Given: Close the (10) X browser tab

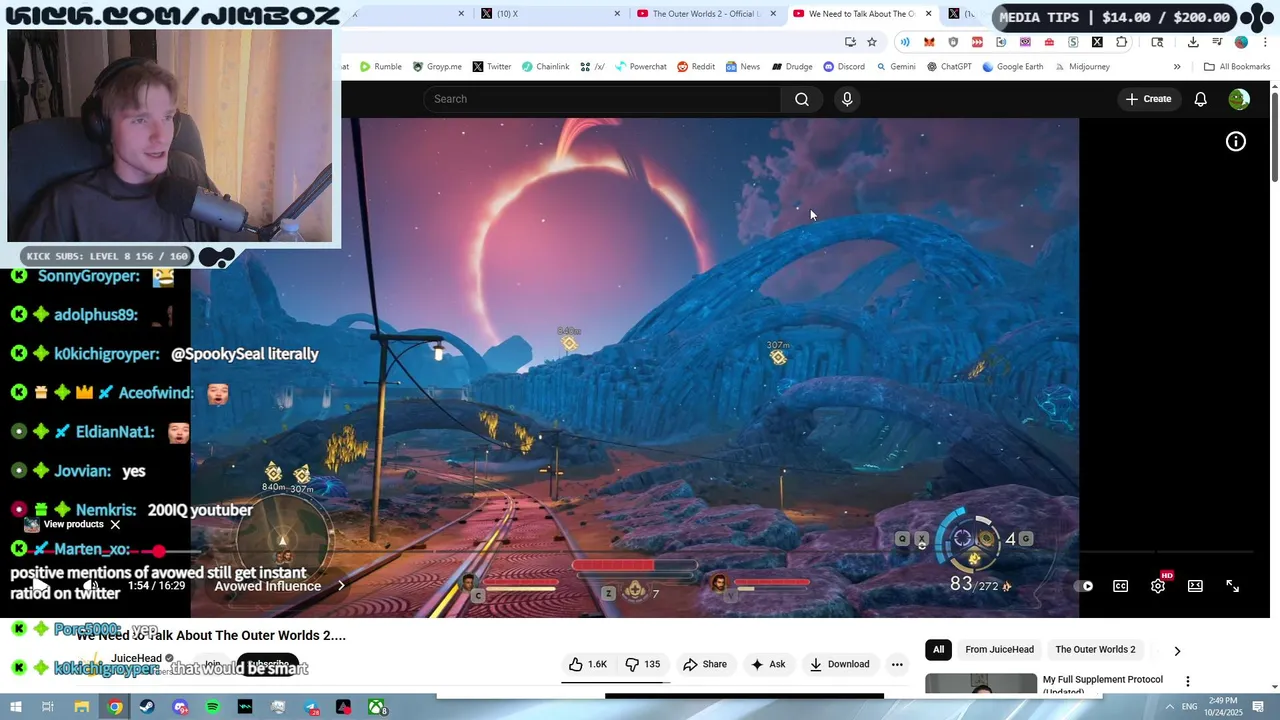Looking at the screenshot, I should pos(617,14).
